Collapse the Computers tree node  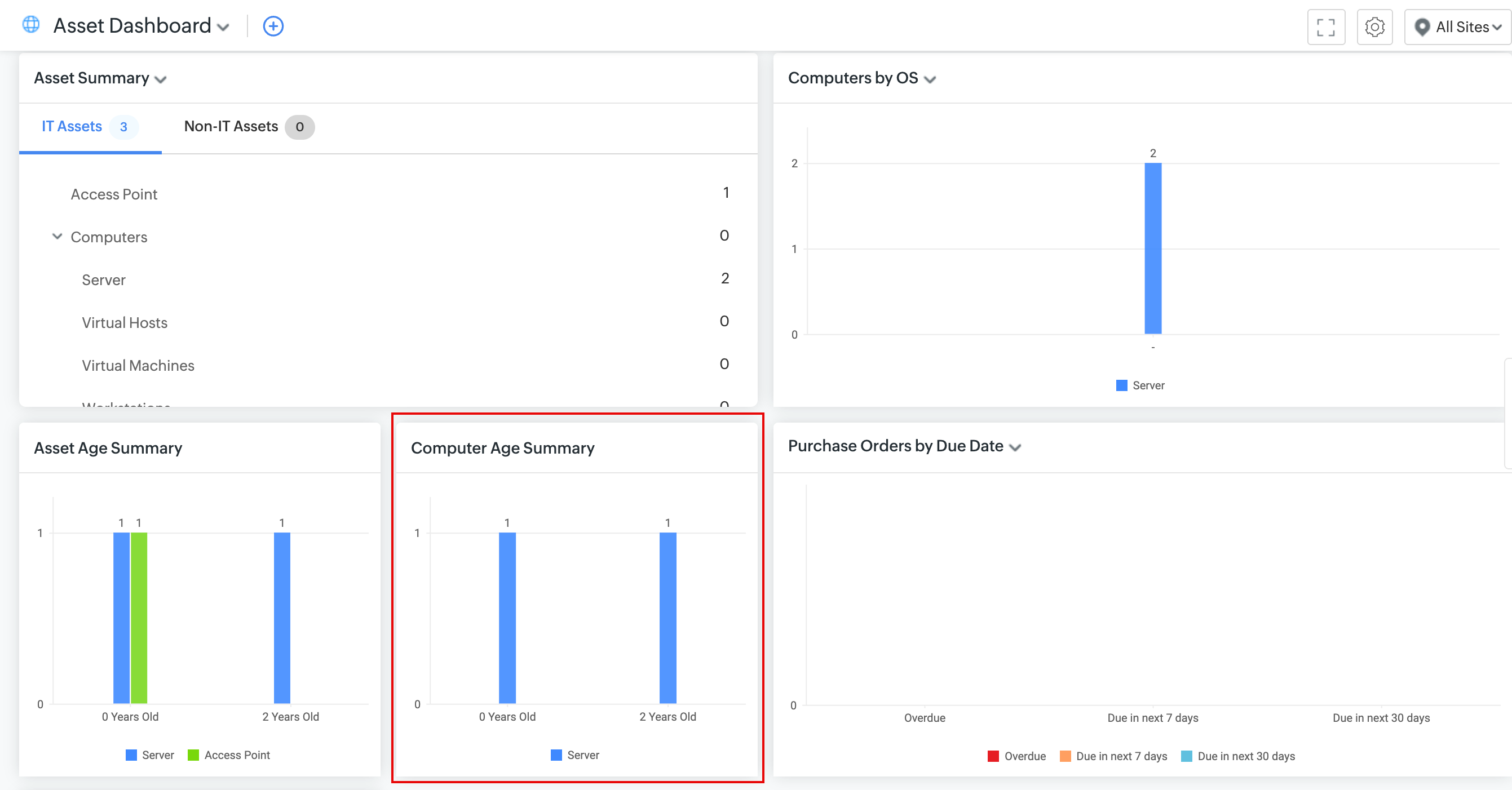(x=57, y=236)
